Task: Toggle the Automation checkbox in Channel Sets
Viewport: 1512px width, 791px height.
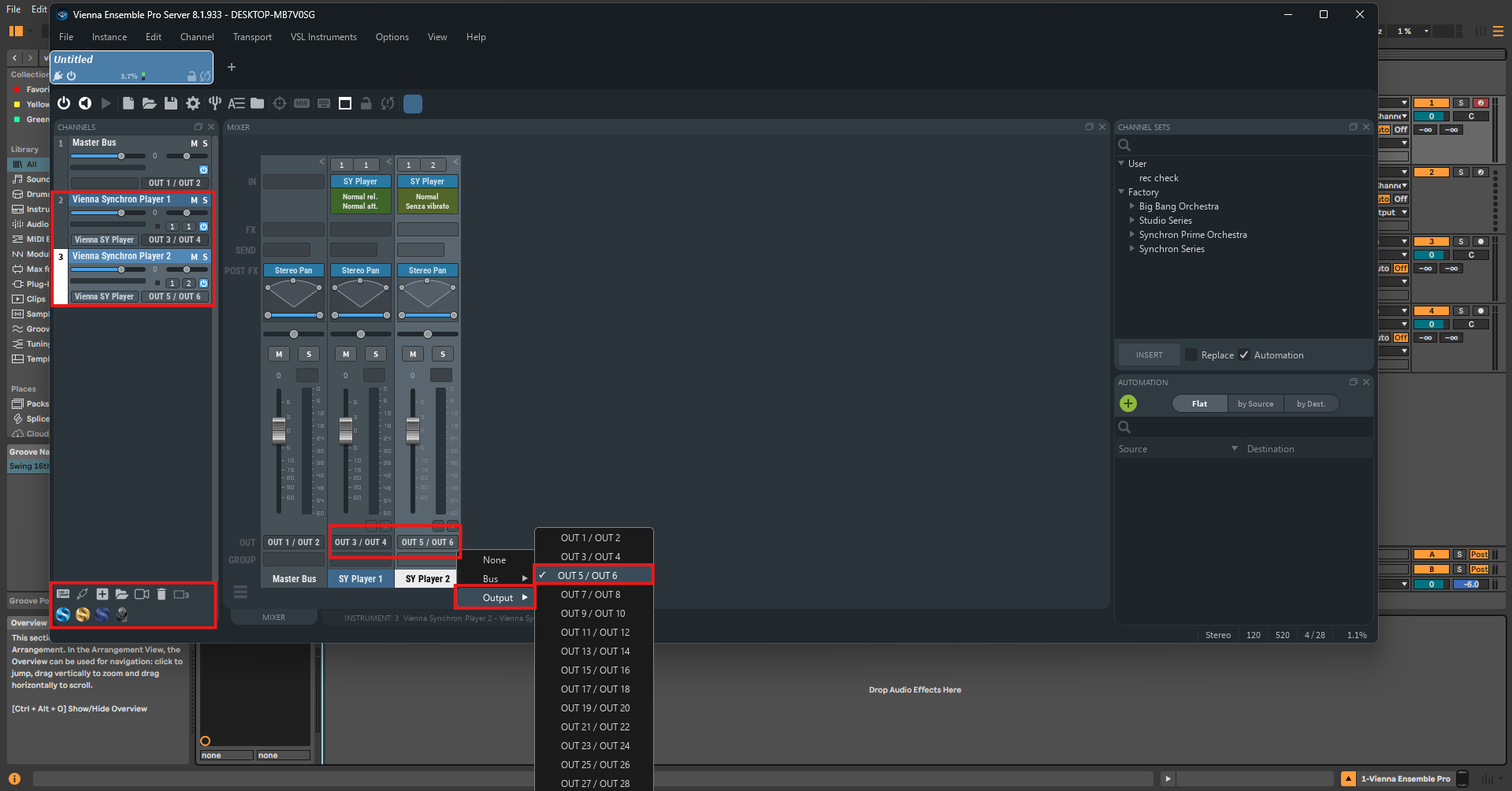Action: [1244, 355]
